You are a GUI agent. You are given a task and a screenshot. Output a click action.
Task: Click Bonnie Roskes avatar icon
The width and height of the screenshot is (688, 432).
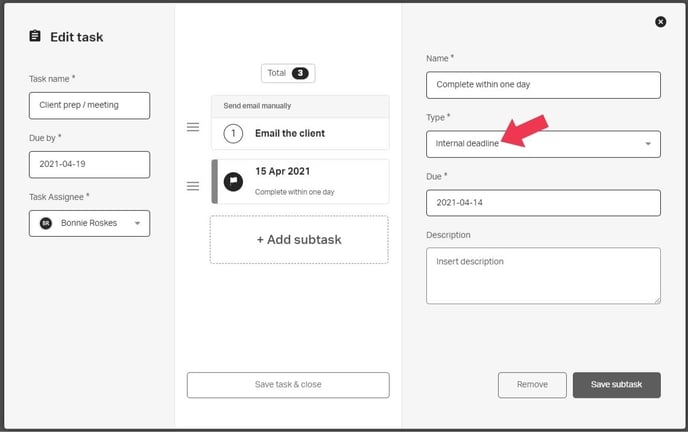tap(45, 223)
